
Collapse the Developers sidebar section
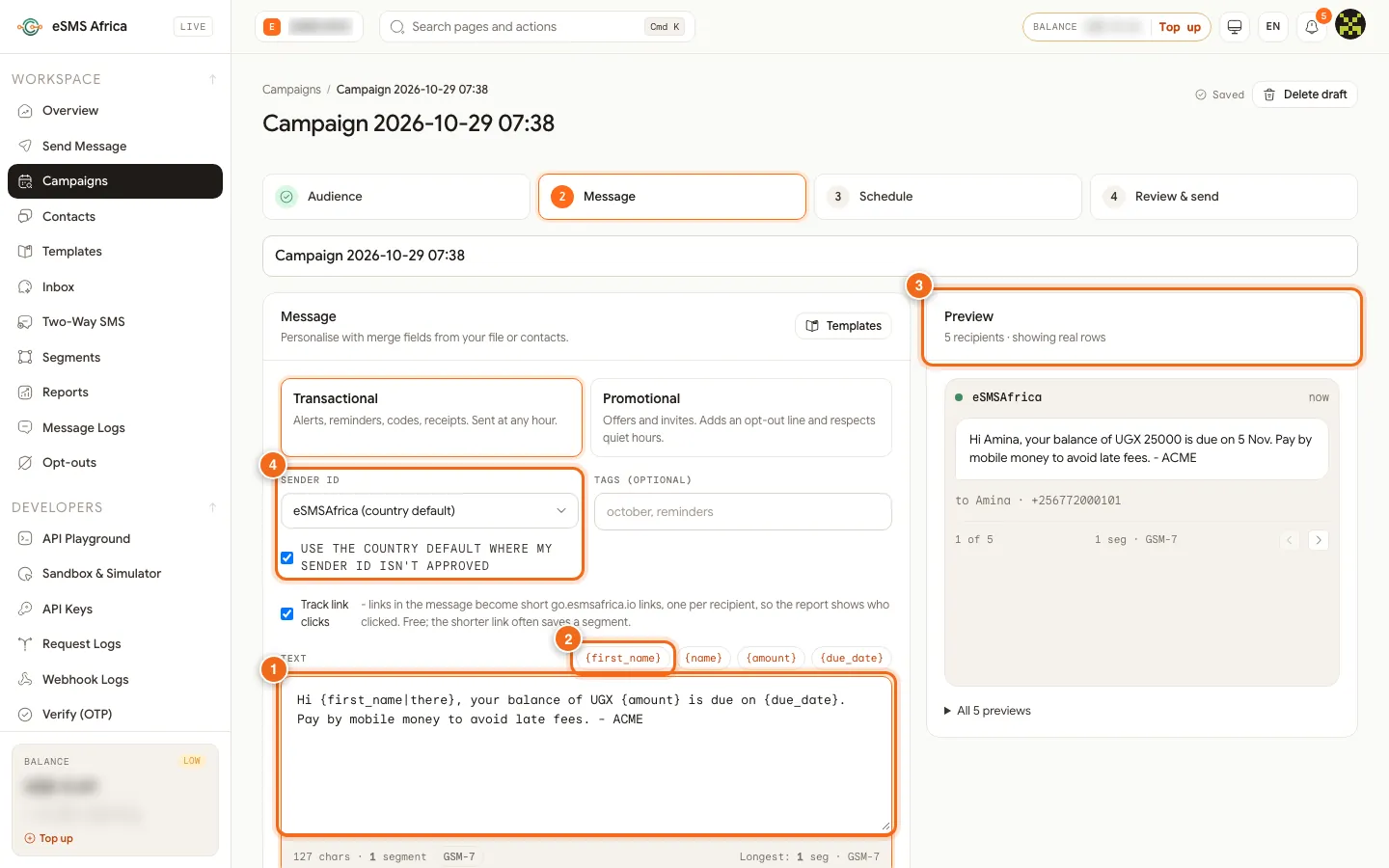pos(212,507)
